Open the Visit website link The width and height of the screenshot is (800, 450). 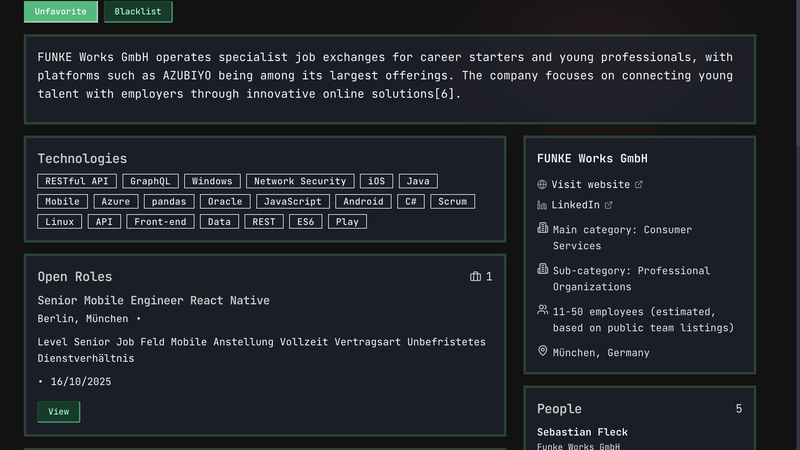click(590, 184)
